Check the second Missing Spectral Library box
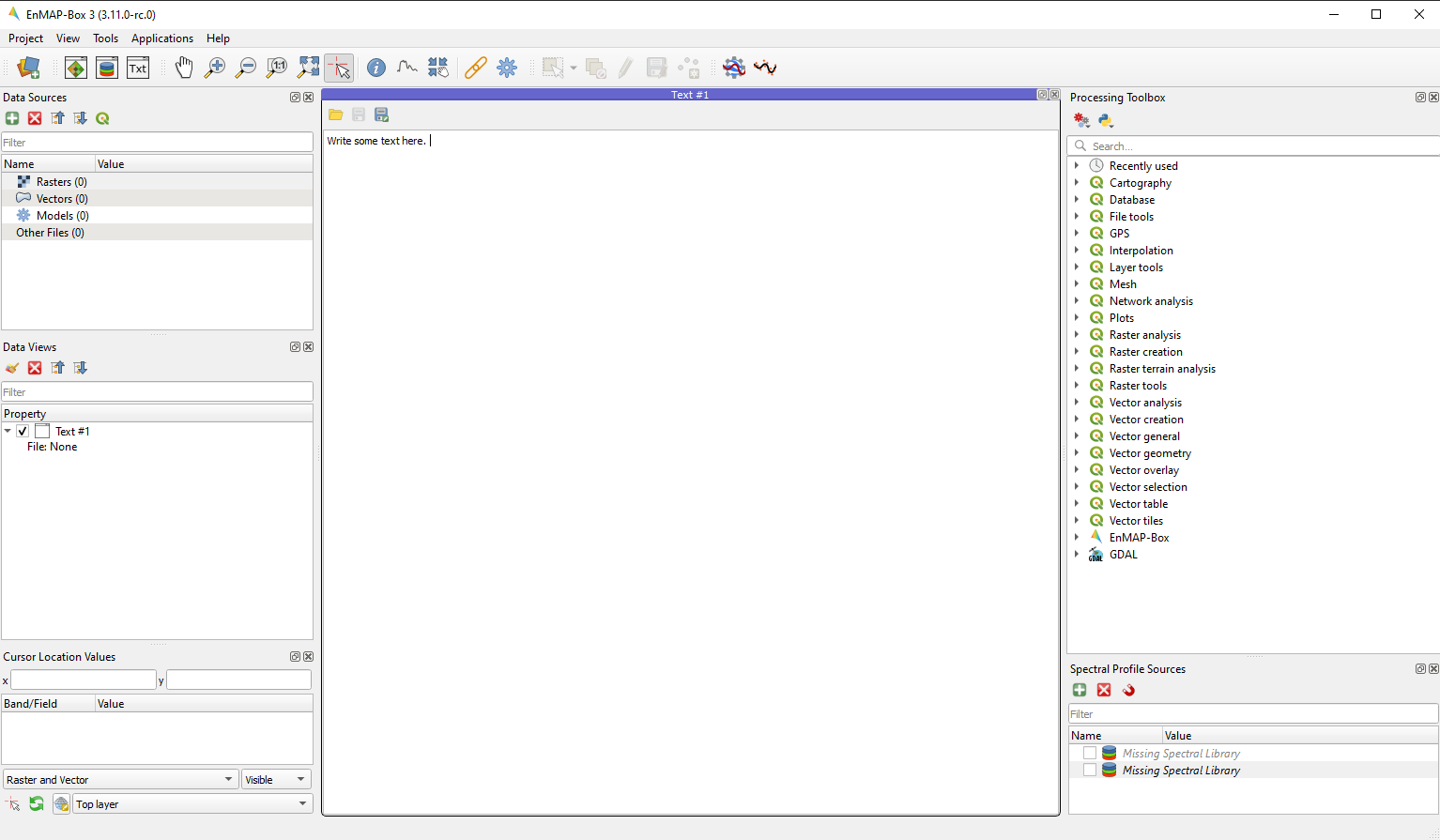Screen dimensions: 1440x840 pyautogui.click(x=1090, y=771)
